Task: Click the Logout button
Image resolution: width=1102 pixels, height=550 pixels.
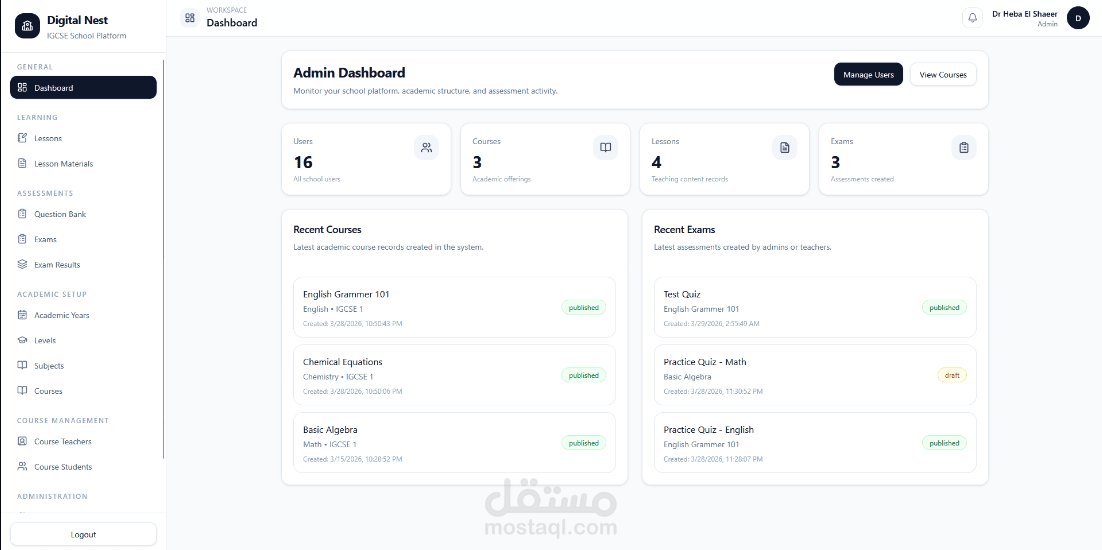Action: pyautogui.click(x=83, y=535)
